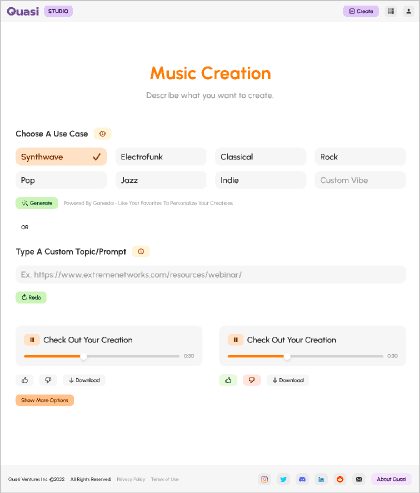Open the LinkedIn icon in footer
The width and height of the screenshot is (420, 493).
point(321,479)
